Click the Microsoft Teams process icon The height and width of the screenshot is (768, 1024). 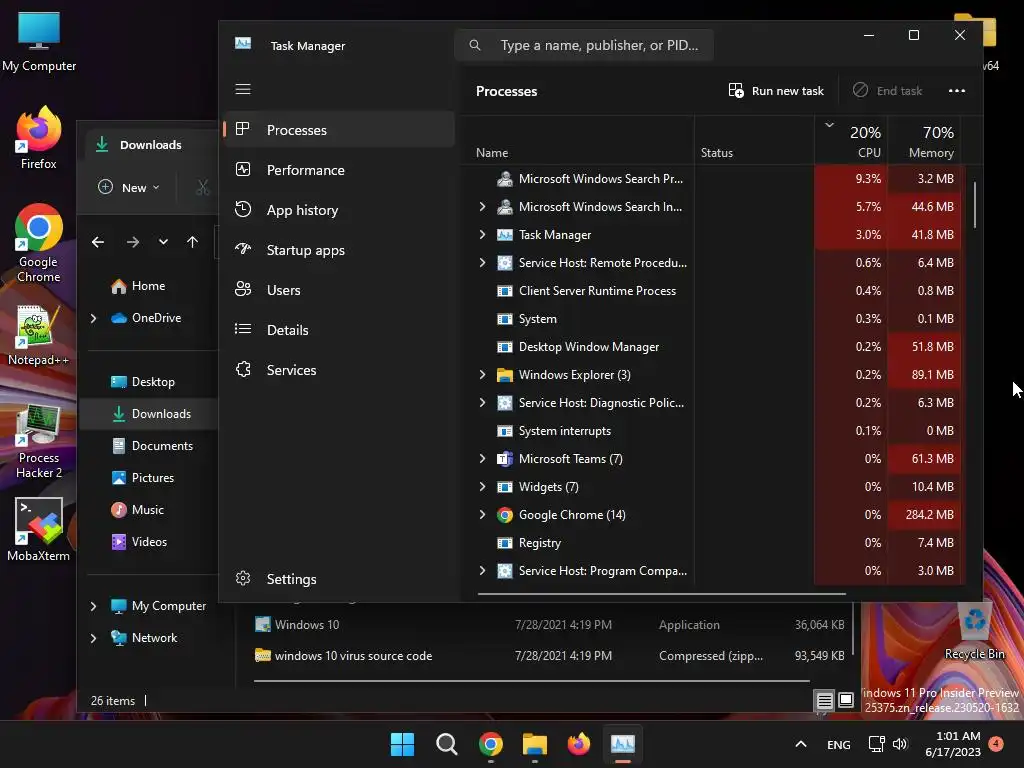504,458
